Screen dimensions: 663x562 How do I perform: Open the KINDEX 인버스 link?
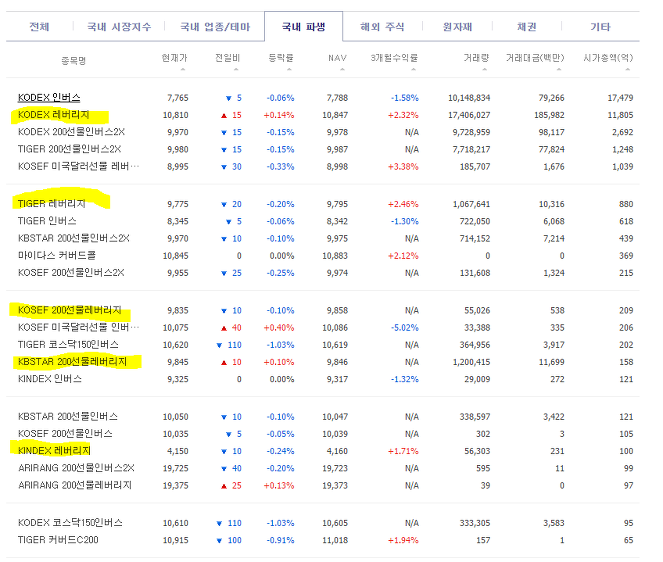pos(49,379)
